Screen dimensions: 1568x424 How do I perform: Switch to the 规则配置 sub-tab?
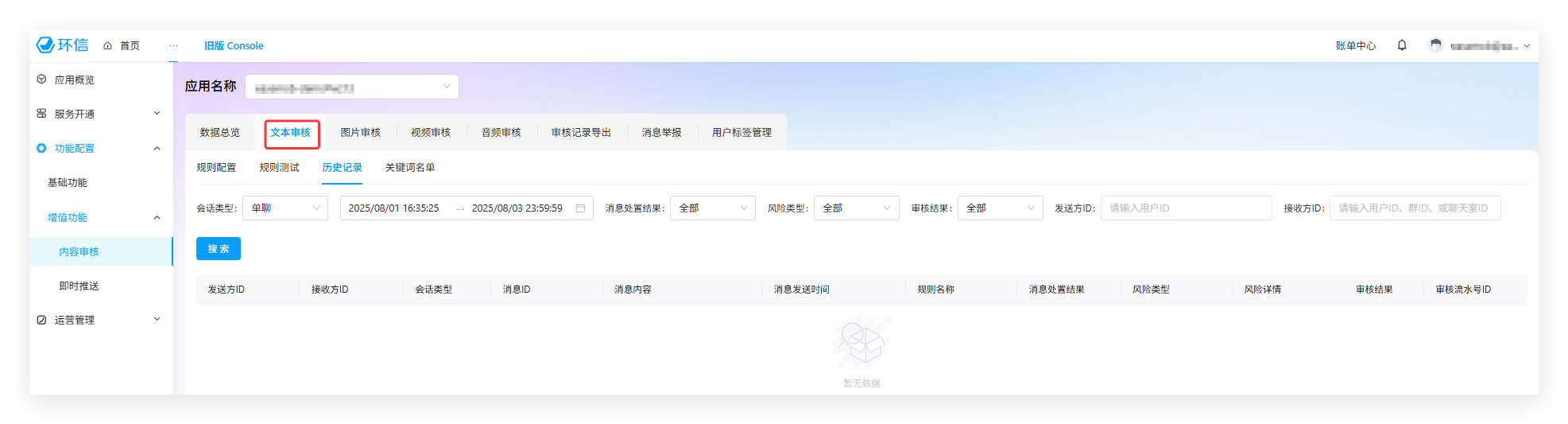coord(216,168)
